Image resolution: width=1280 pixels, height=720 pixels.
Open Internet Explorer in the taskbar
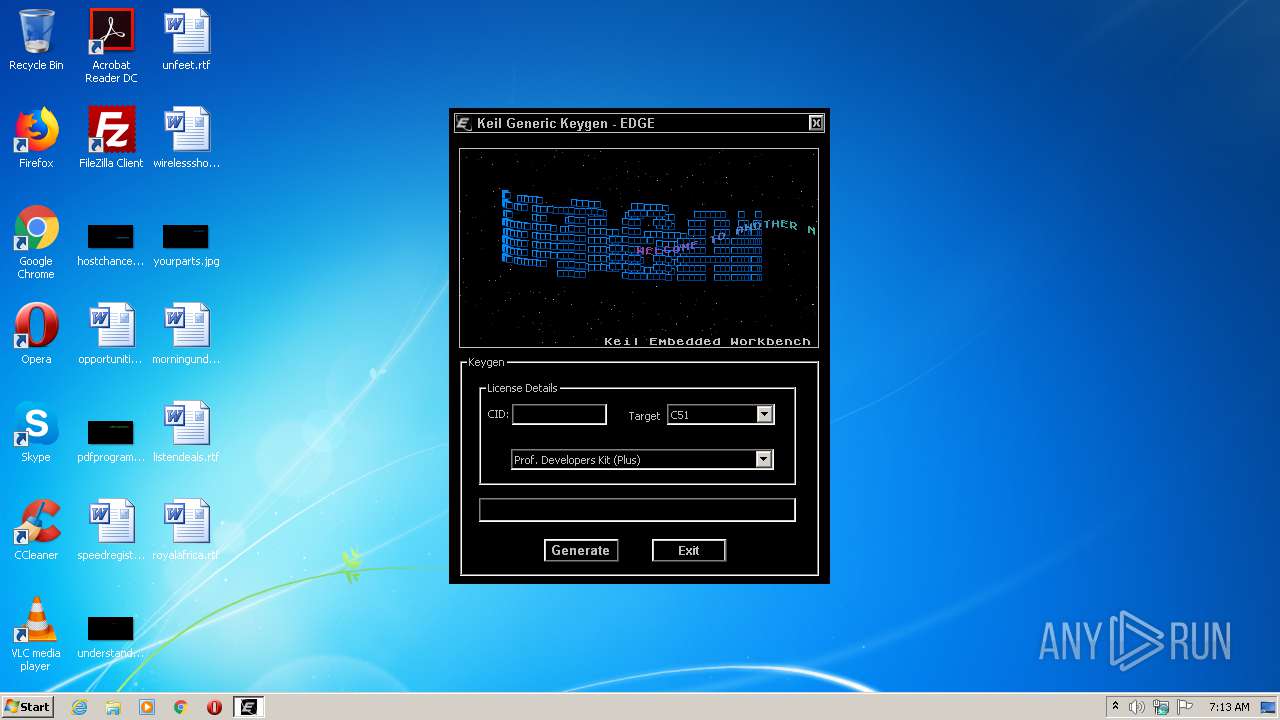(x=79, y=707)
